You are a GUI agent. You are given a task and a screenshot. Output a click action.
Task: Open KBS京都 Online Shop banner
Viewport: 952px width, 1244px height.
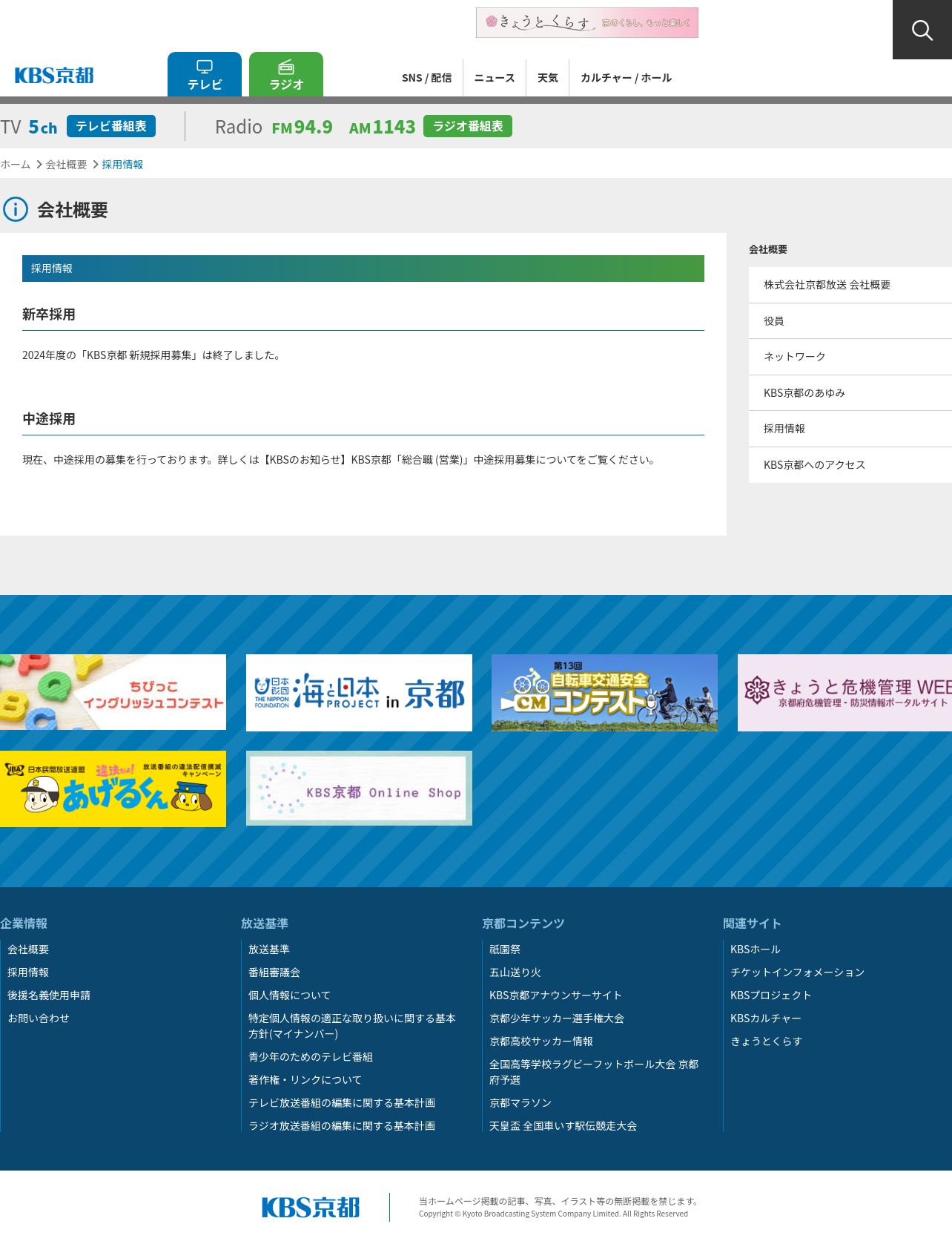click(x=359, y=789)
